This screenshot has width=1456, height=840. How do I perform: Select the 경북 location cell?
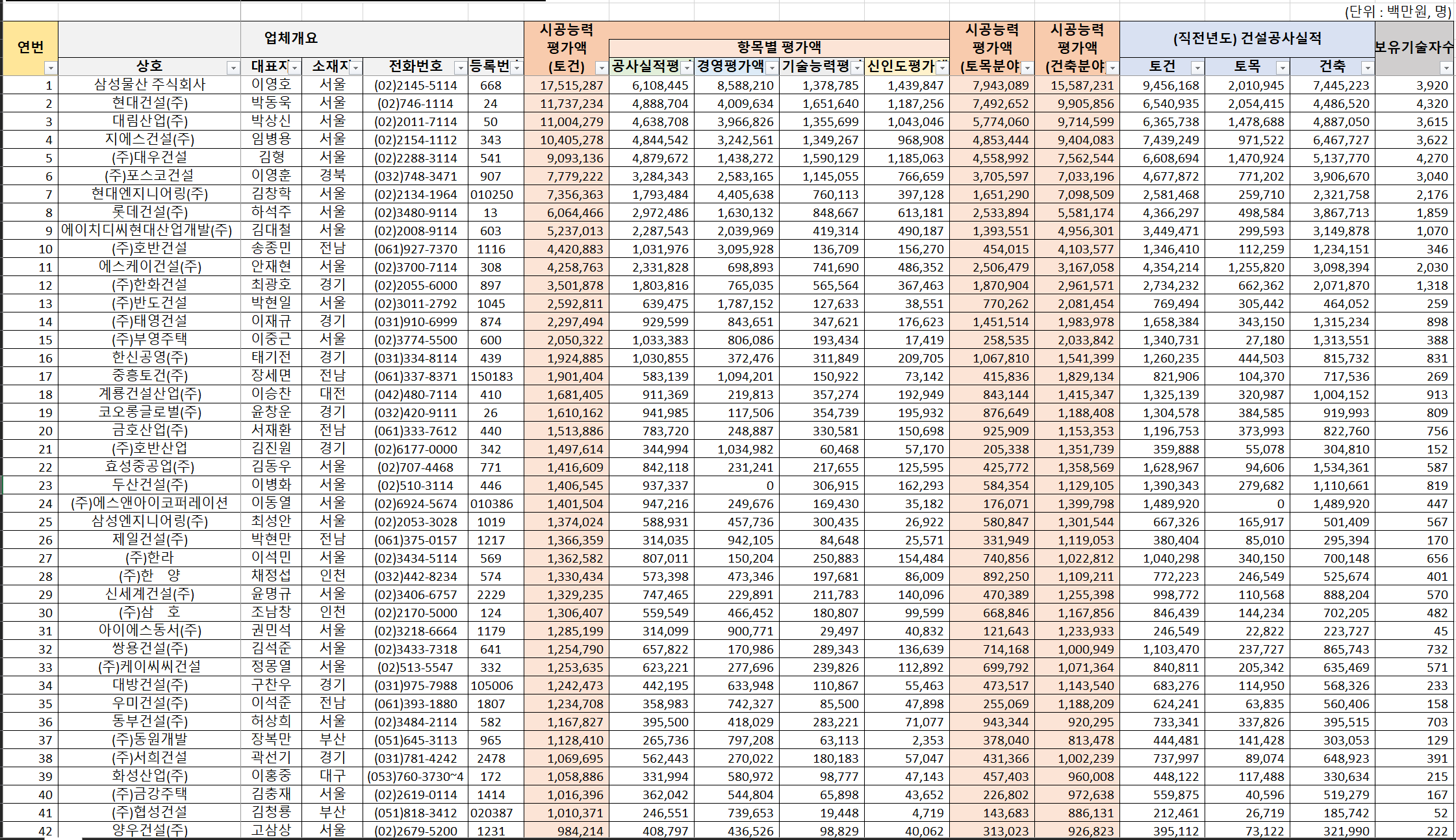click(x=333, y=175)
